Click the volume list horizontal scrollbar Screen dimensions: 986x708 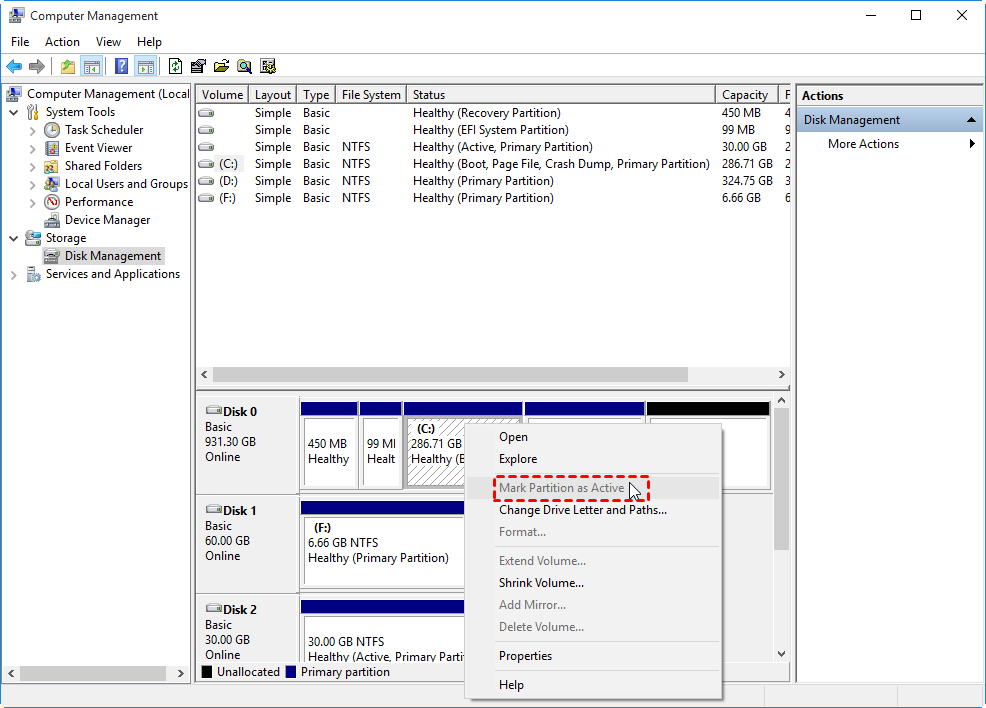tap(450, 374)
